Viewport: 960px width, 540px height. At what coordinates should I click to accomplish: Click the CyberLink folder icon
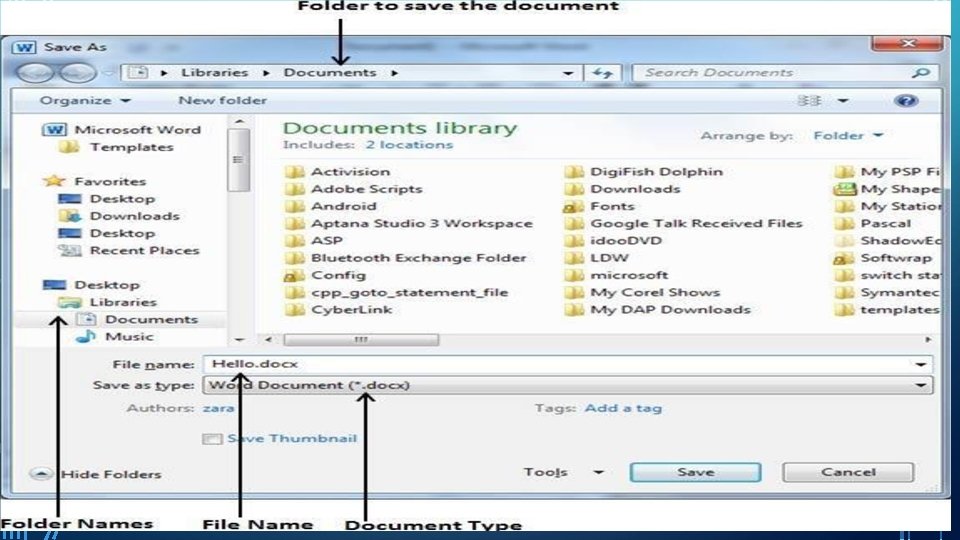click(294, 310)
